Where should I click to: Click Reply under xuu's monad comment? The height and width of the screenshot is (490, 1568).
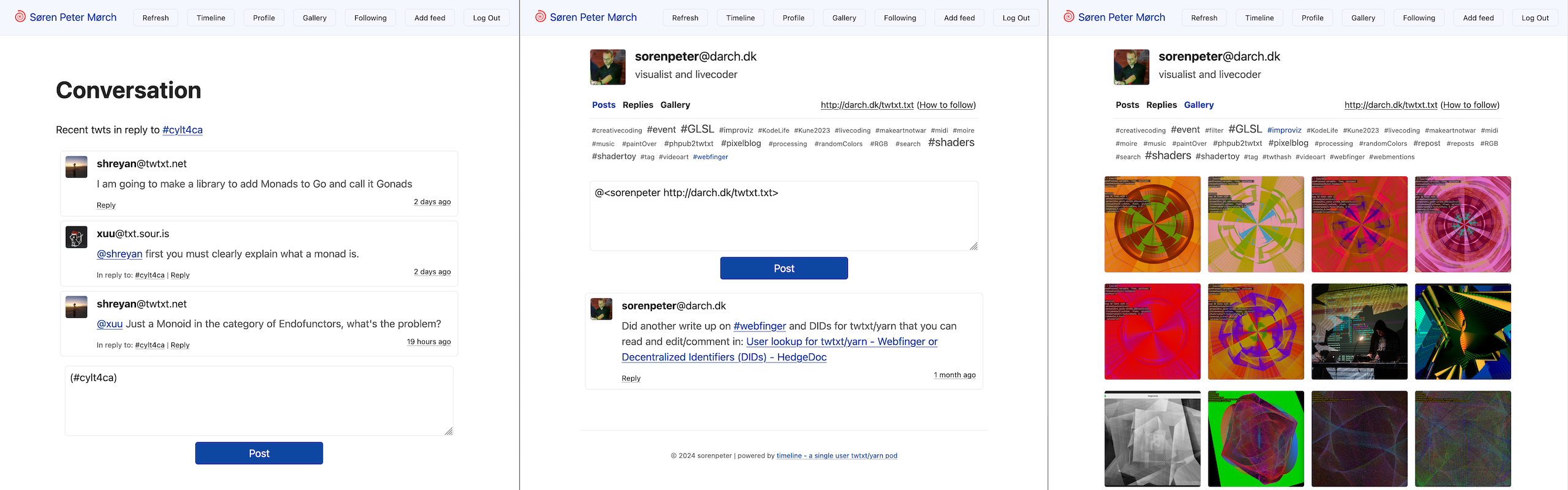tap(180, 275)
